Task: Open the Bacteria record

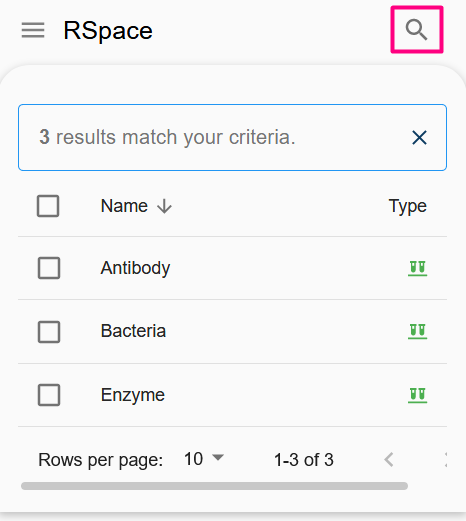Action: pos(133,331)
